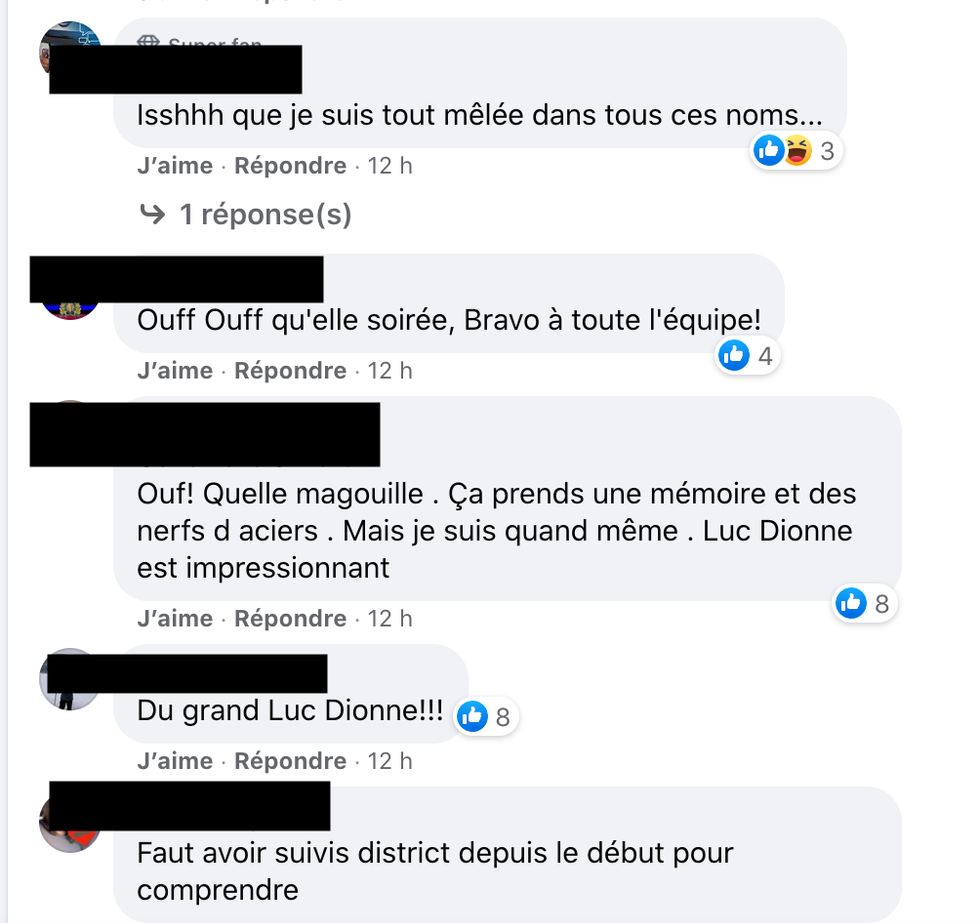
Task: Click Répondre under 'Du grand Luc Dionne!!!'
Action: 290,762
